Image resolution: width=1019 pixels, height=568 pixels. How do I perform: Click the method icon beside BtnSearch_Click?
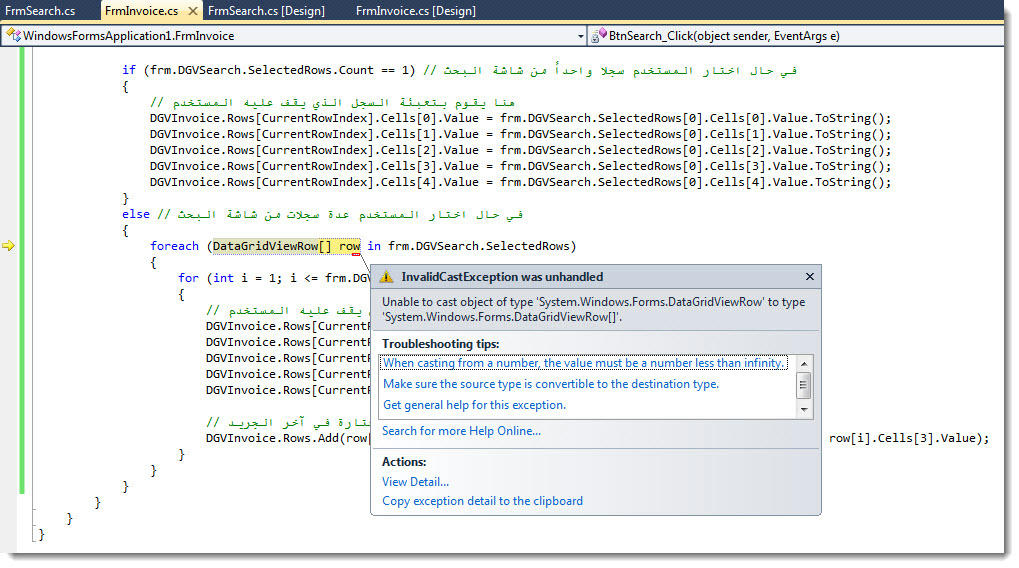click(x=598, y=36)
